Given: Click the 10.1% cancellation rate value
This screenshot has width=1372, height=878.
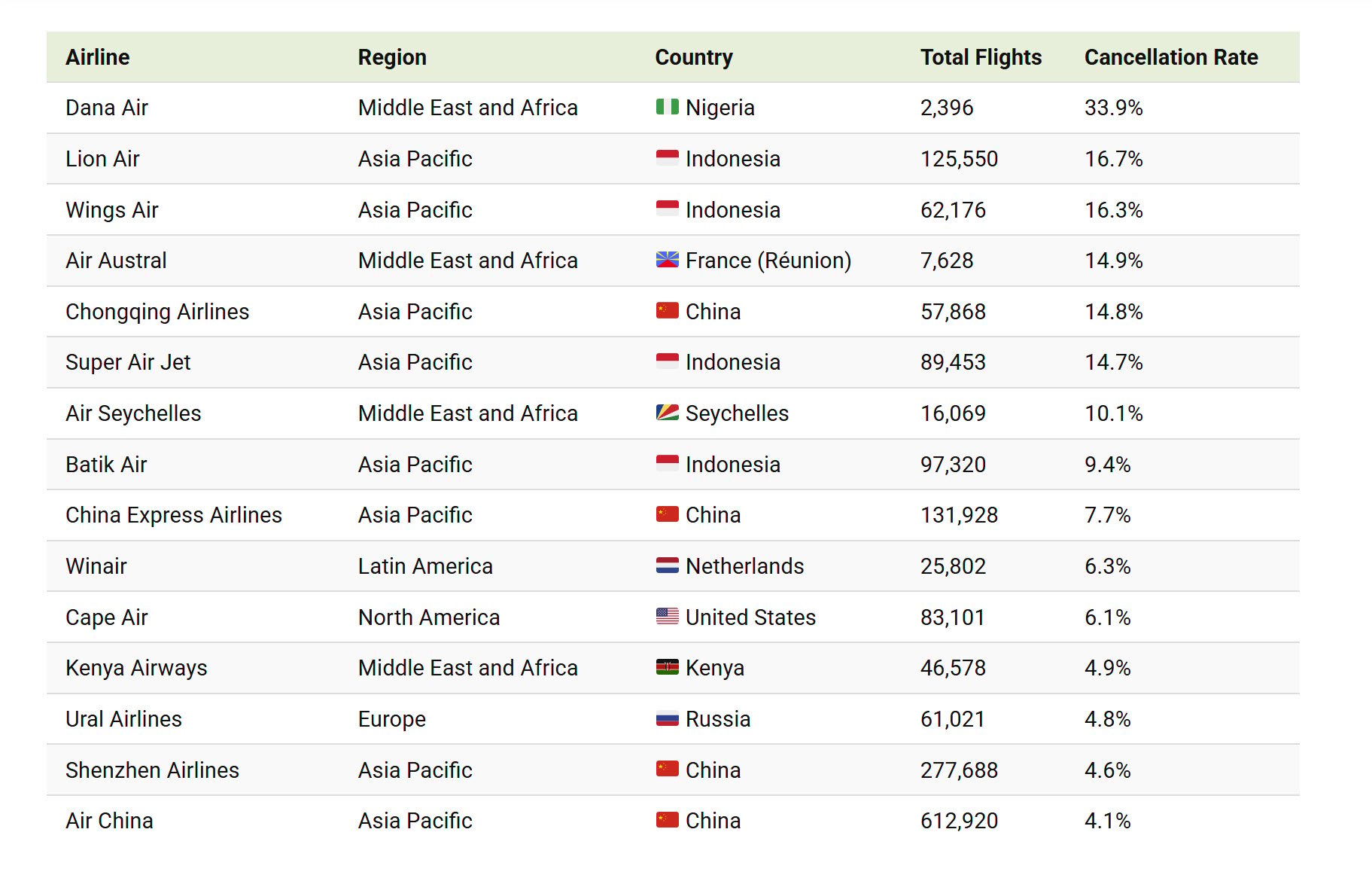Looking at the screenshot, I should [x=1114, y=413].
